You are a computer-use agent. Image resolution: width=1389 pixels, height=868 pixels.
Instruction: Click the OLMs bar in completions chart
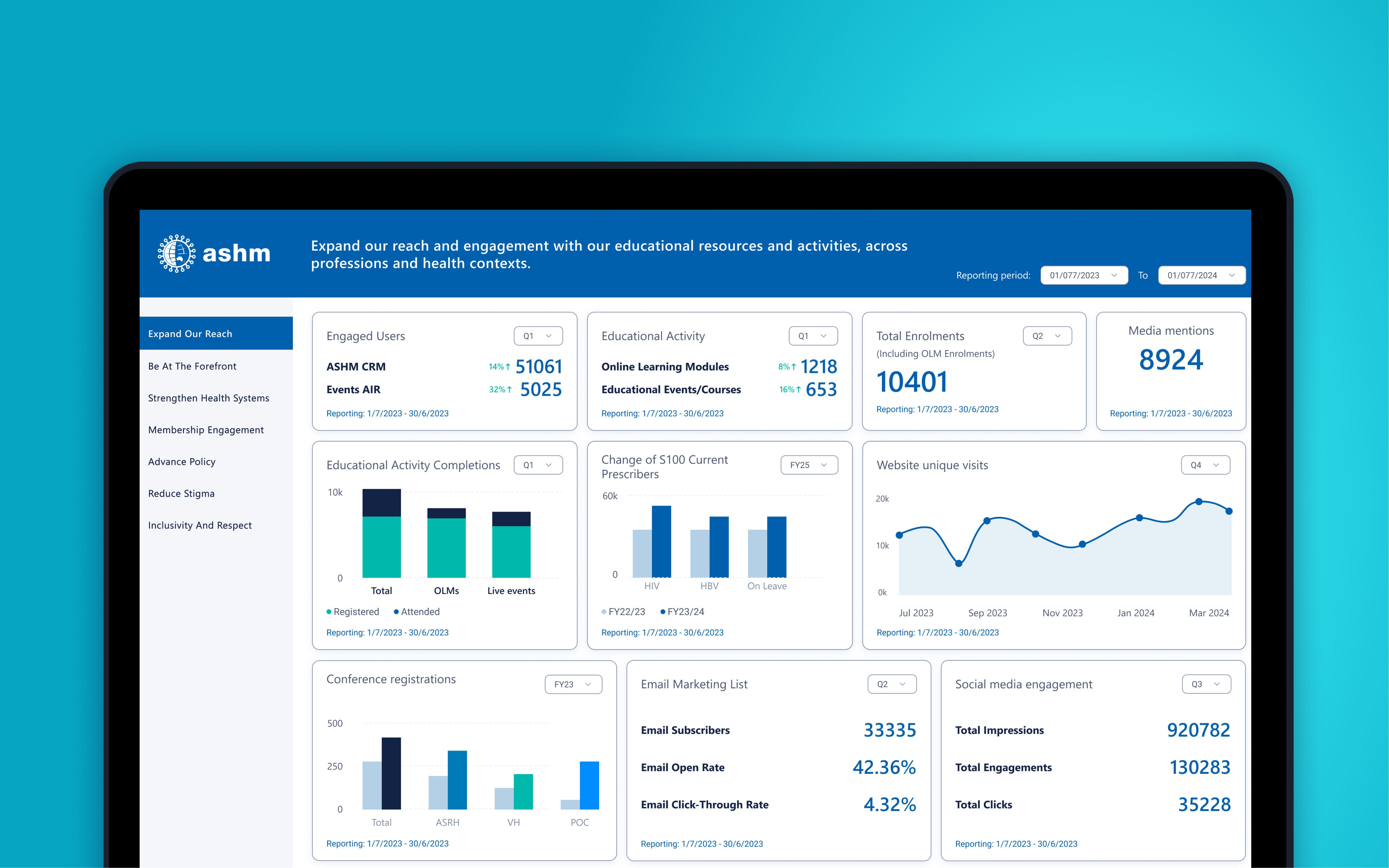(447, 543)
